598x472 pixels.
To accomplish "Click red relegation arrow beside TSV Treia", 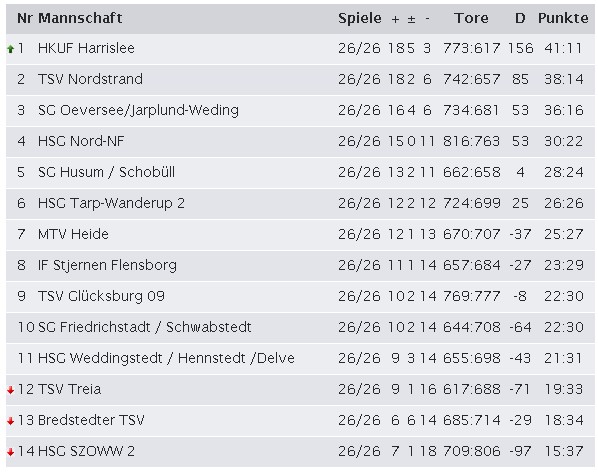I will [x=11, y=390].
